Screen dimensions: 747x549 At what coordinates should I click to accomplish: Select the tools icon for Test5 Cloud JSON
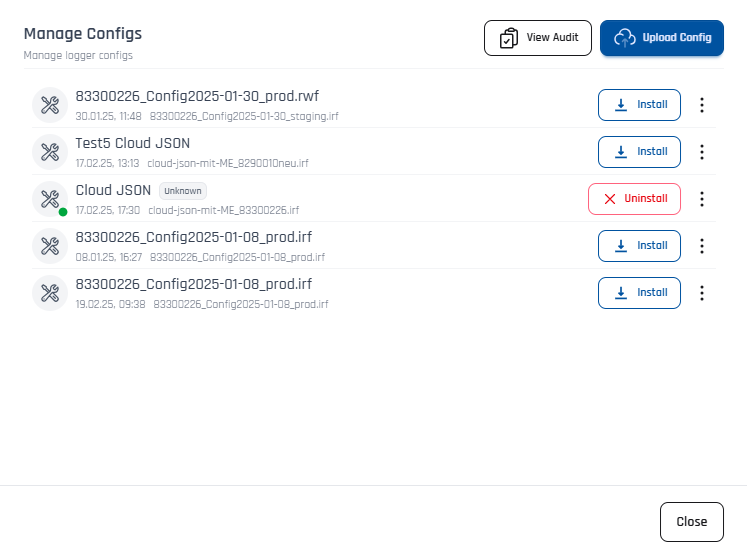(x=49, y=152)
